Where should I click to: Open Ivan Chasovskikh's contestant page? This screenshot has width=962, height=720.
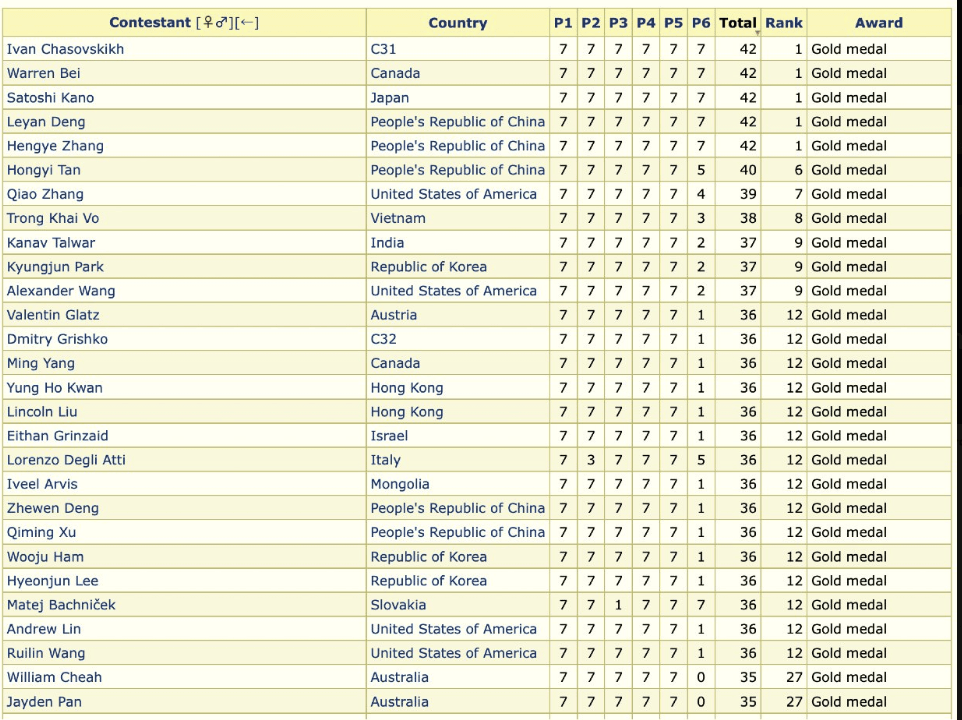(65, 49)
